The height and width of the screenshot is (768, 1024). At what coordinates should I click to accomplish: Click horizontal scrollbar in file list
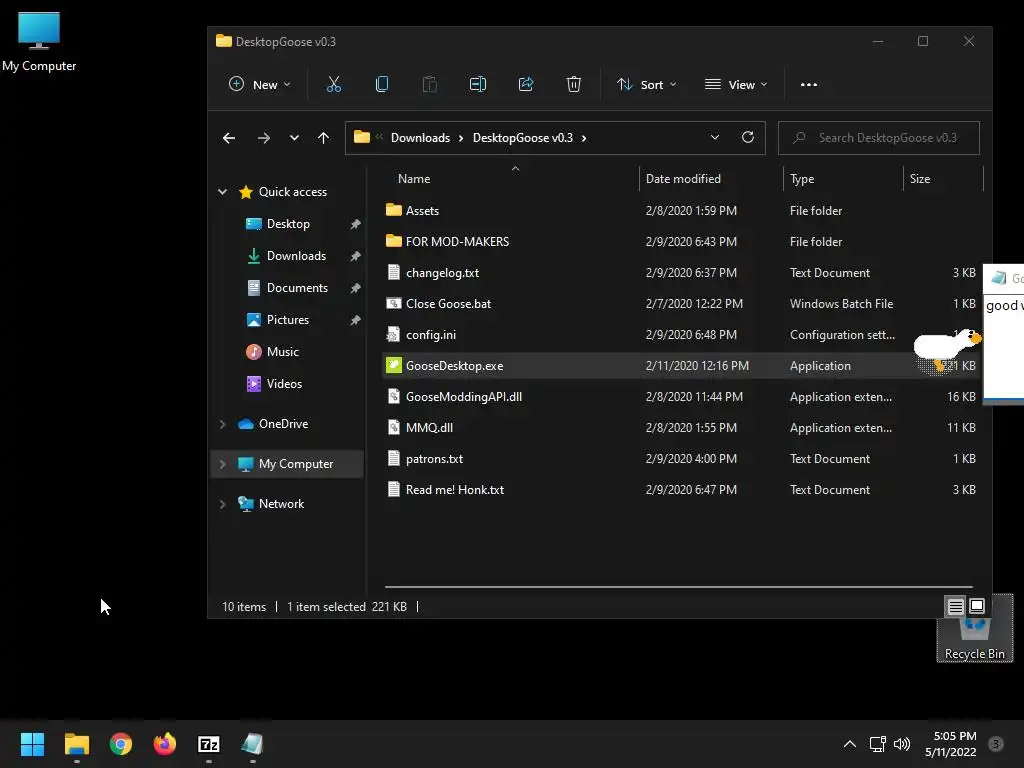(679, 586)
